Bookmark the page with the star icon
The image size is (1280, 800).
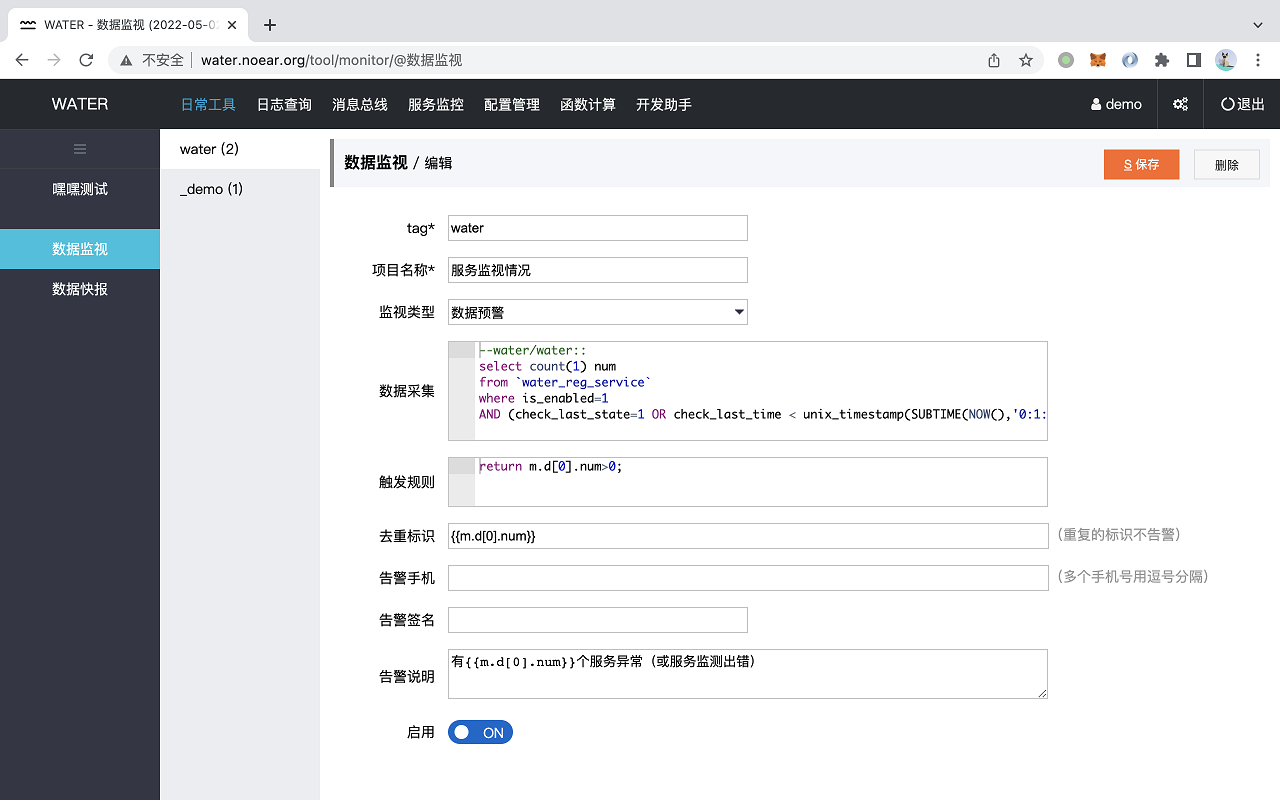[1026, 60]
